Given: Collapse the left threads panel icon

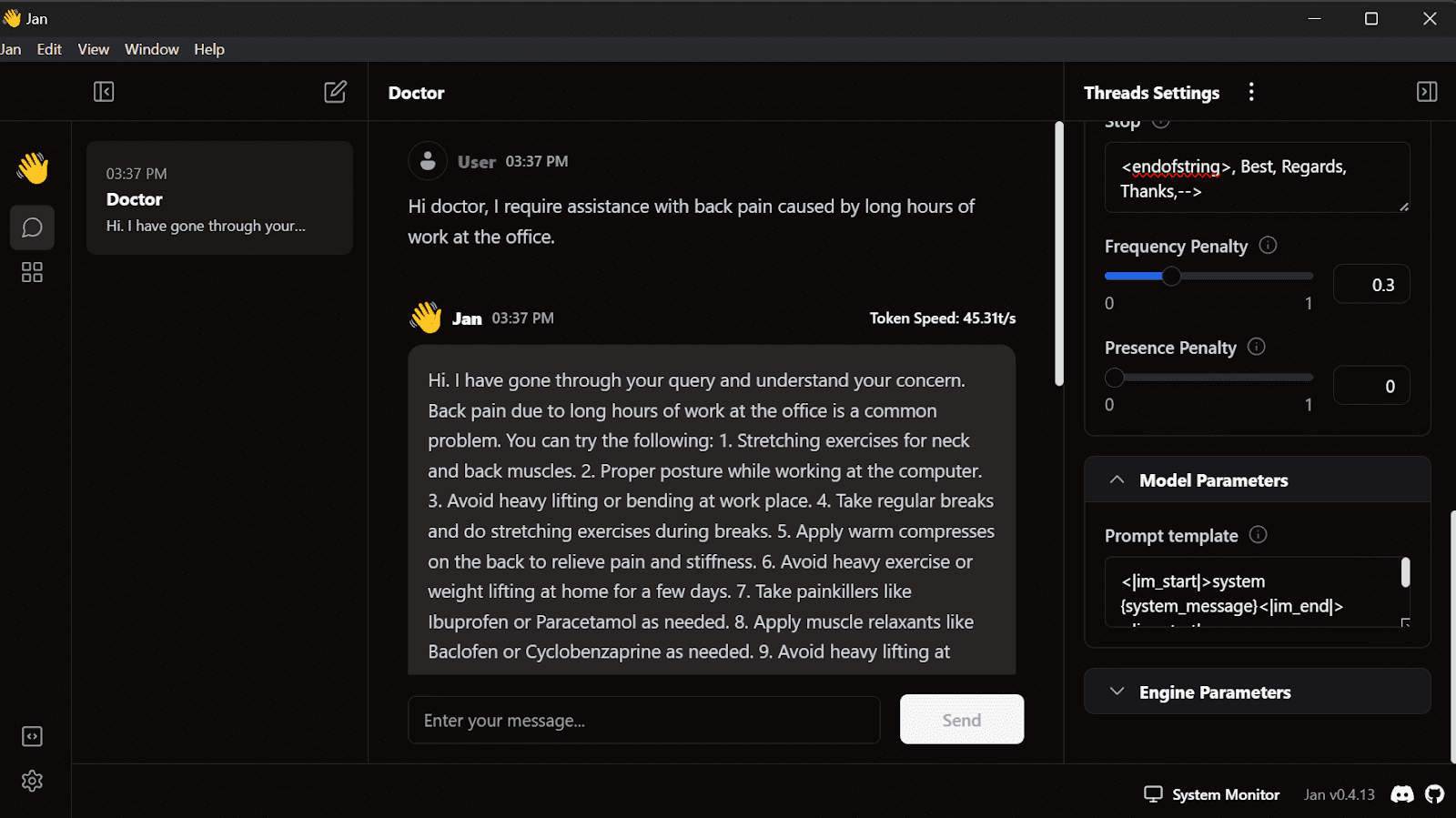Looking at the screenshot, I should coord(104,92).
